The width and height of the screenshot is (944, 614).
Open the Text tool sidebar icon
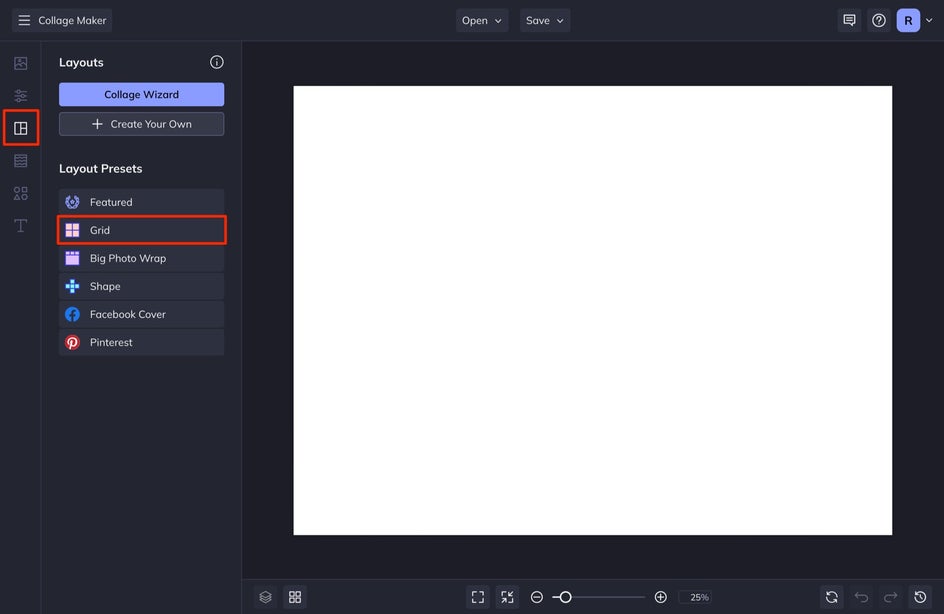(20, 226)
